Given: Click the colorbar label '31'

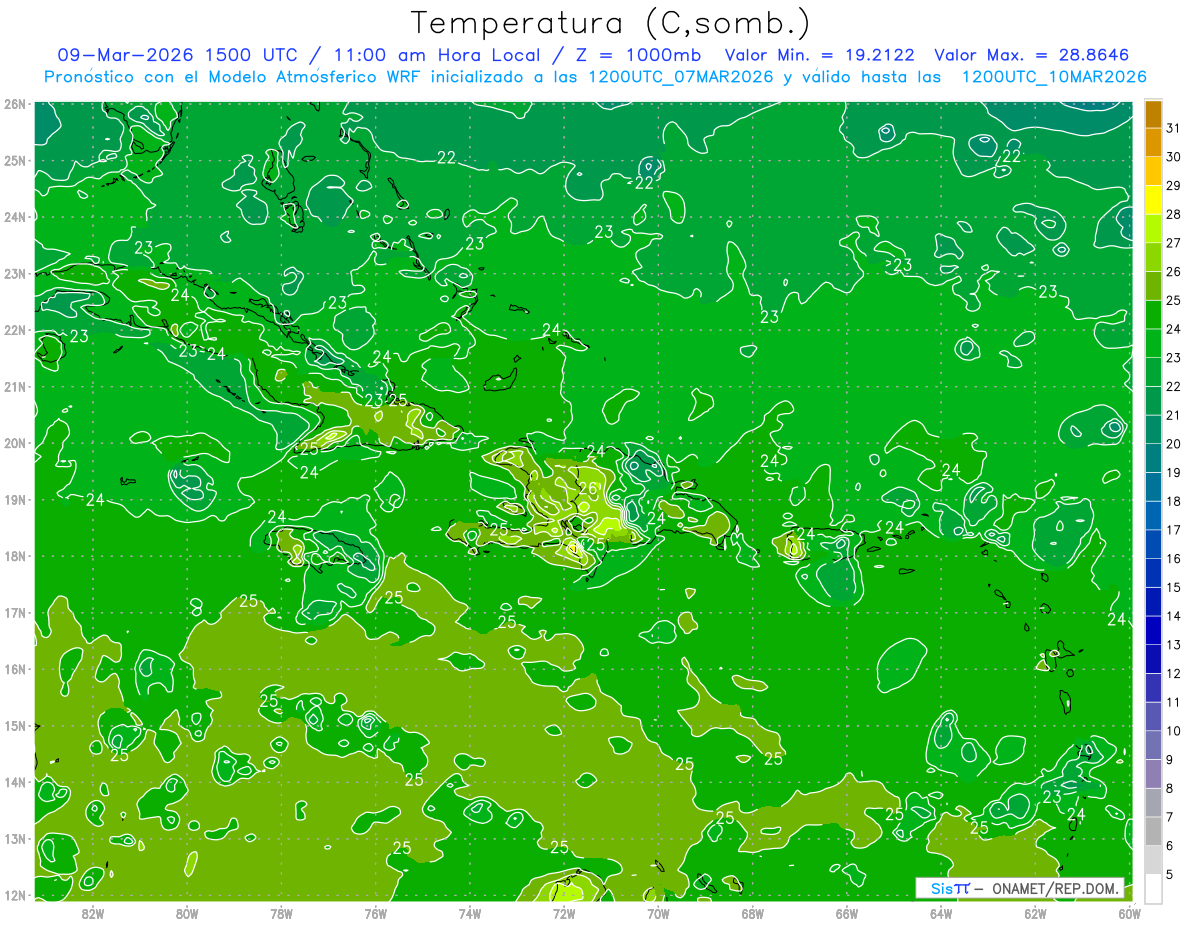Looking at the screenshot, I should (1174, 128).
